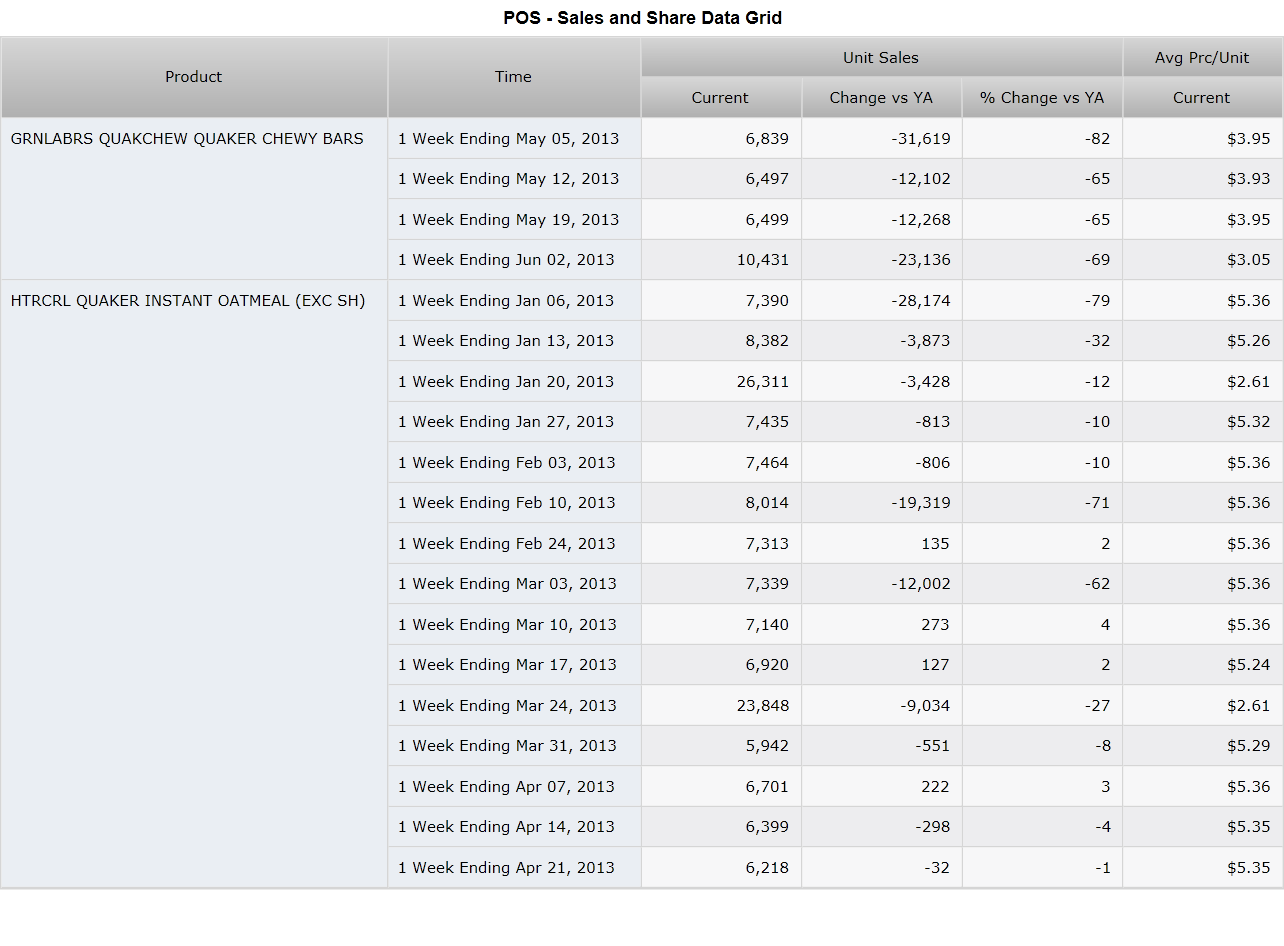Viewport: 1284px width, 946px height.
Task: Select the 1 Week Ending Jan 13, 2013 row
Action: [514, 341]
